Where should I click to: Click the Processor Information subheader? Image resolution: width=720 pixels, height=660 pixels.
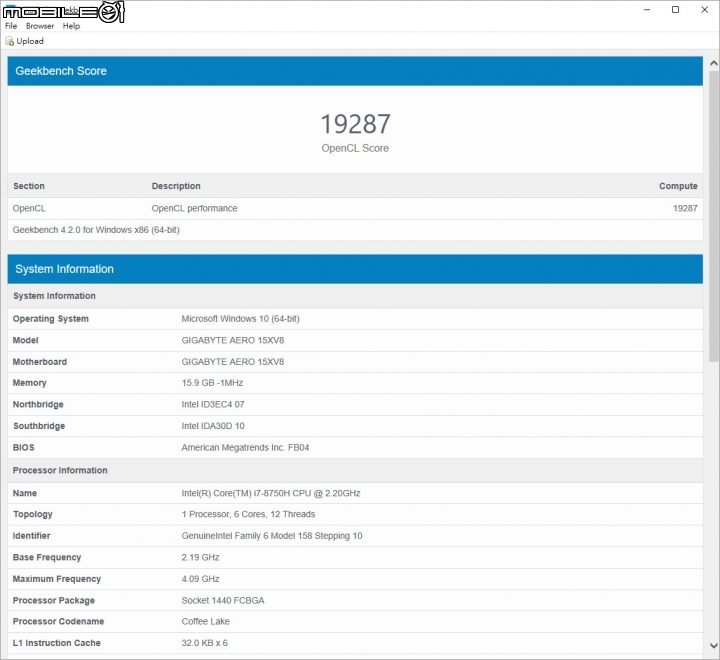[x=60, y=470]
